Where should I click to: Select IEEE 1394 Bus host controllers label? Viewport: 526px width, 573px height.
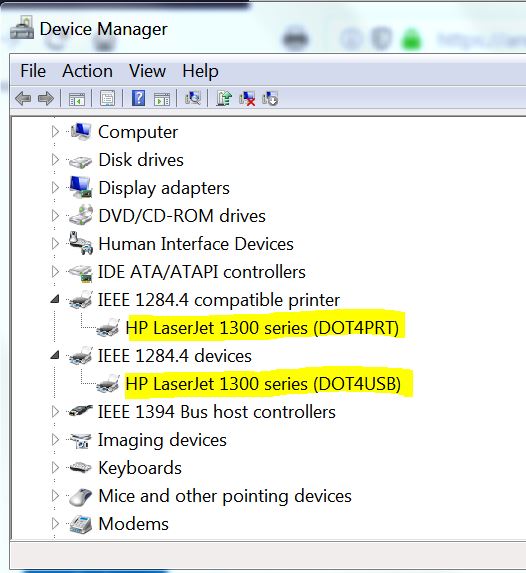[x=216, y=412]
